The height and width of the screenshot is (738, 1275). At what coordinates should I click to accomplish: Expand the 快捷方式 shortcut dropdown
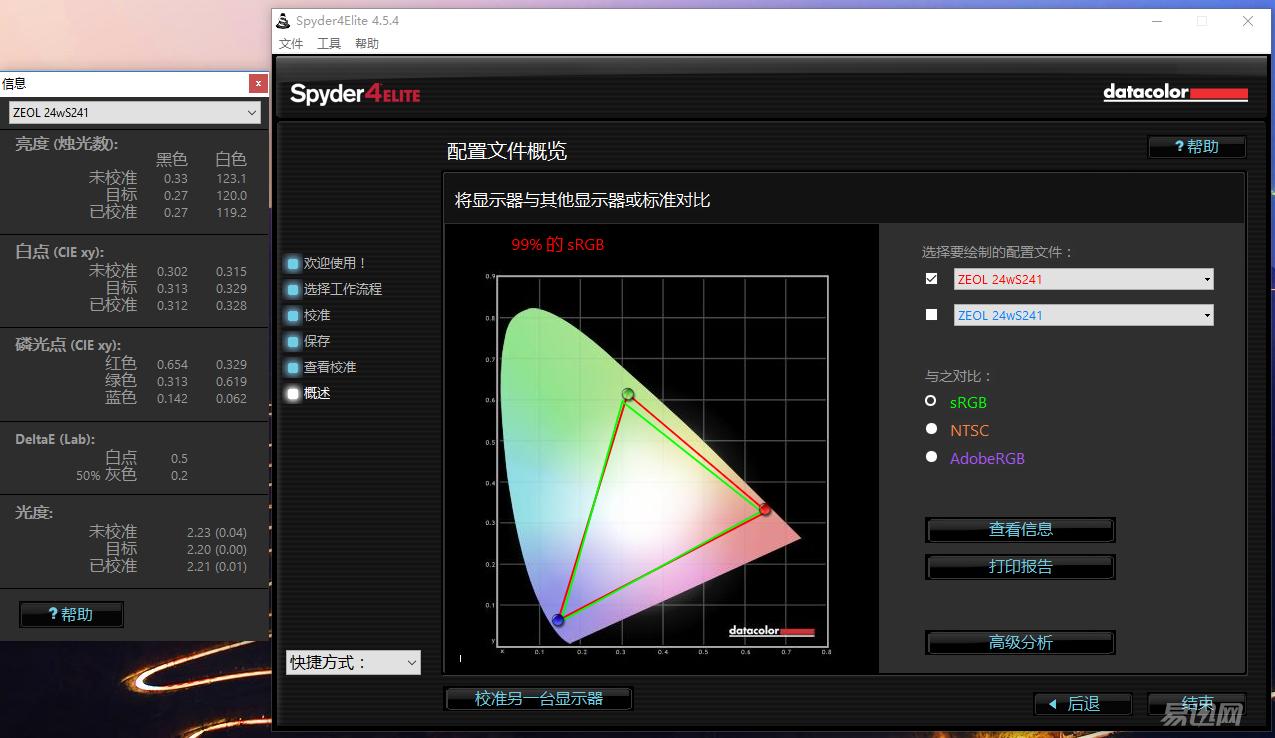pos(353,662)
